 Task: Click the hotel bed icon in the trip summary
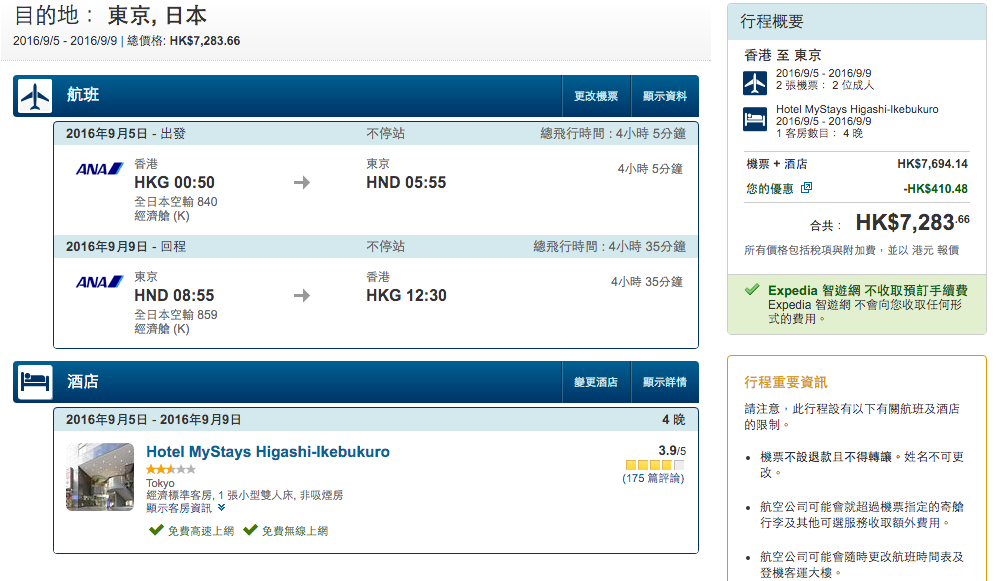point(755,119)
